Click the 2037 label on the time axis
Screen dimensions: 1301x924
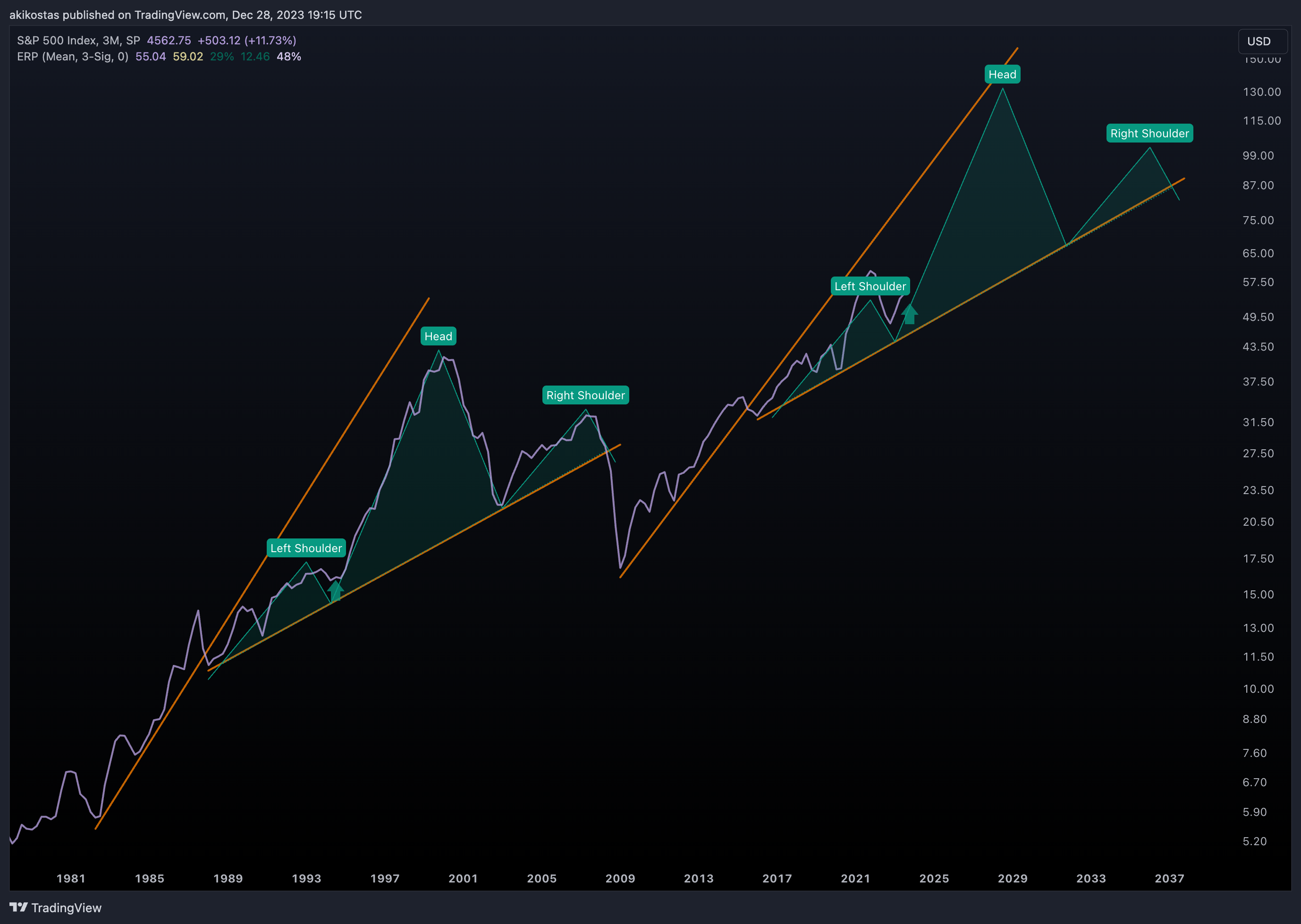[x=1170, y=879]
